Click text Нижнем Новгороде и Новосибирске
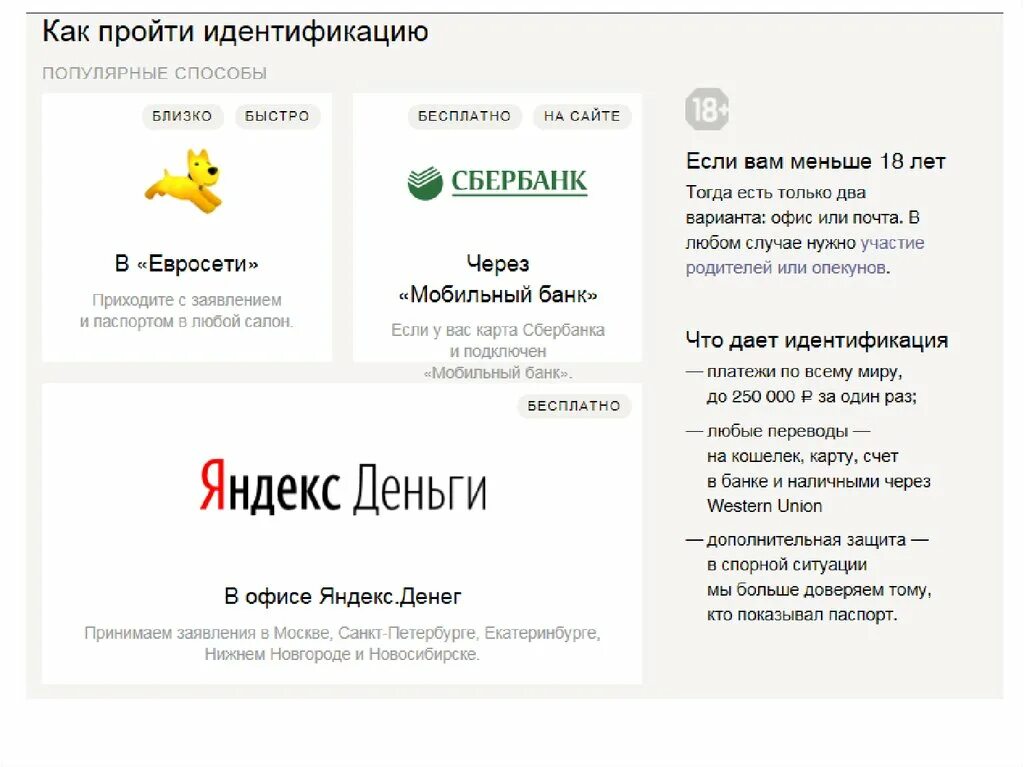Screen dimensions: 1024x767 342,654
